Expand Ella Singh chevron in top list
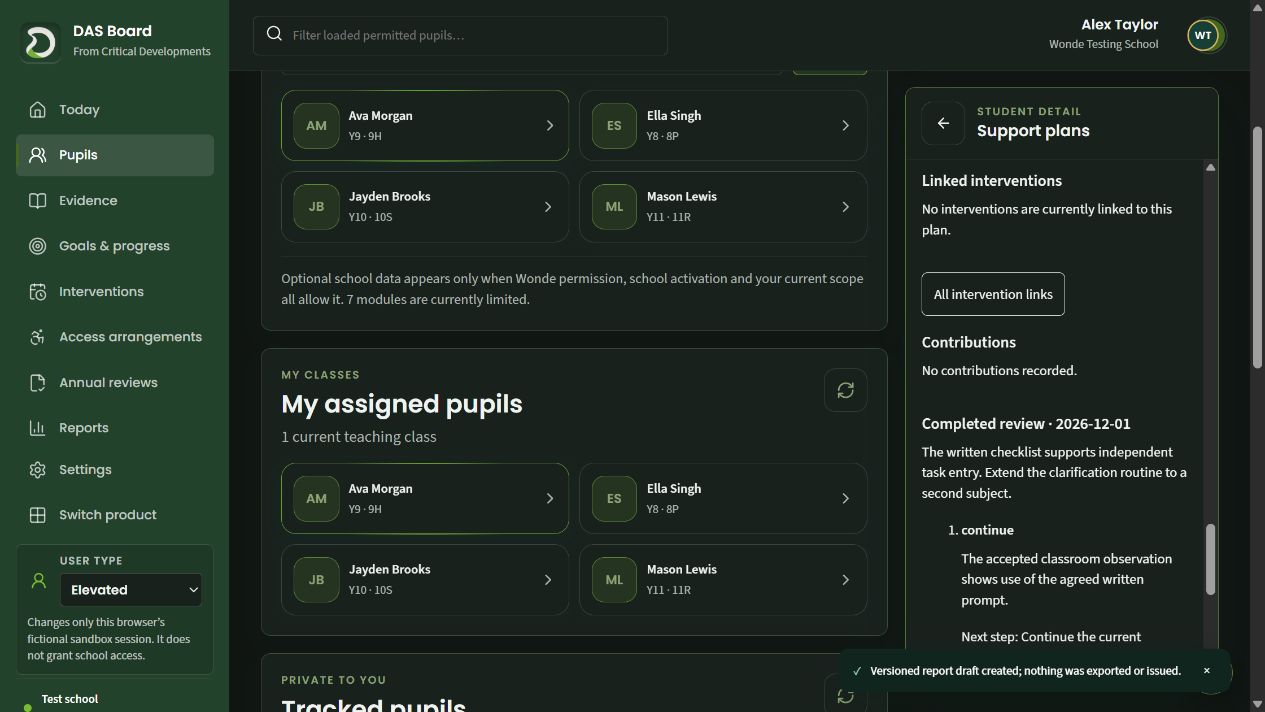This screenshot has width=1265, height=712. (x=845, y=126)
